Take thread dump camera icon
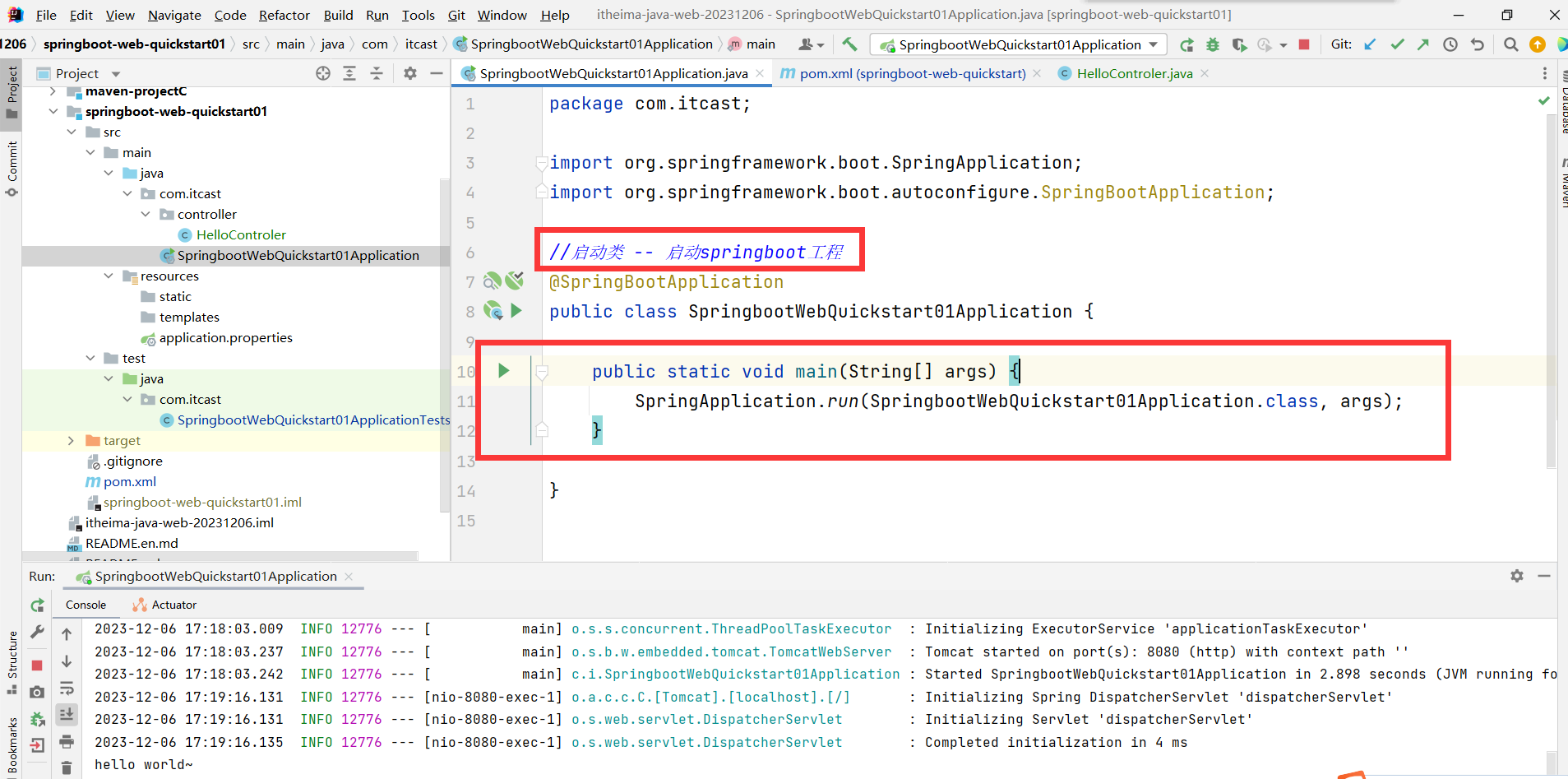This screenshot has width=1568, height=779. pyautogui.click(x=37, y=692)
